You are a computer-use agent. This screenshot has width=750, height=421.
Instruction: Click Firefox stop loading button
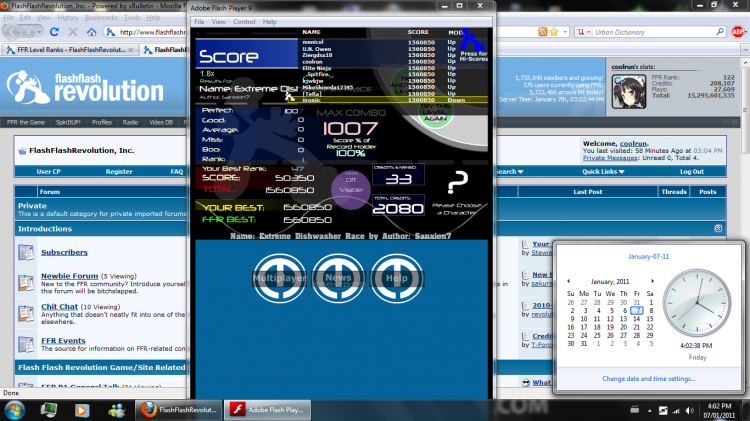click(73, 32)
